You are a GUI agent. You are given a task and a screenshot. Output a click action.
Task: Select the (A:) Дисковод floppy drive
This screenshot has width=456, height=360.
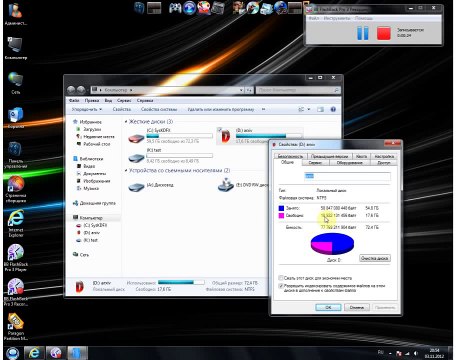point(136,187)
